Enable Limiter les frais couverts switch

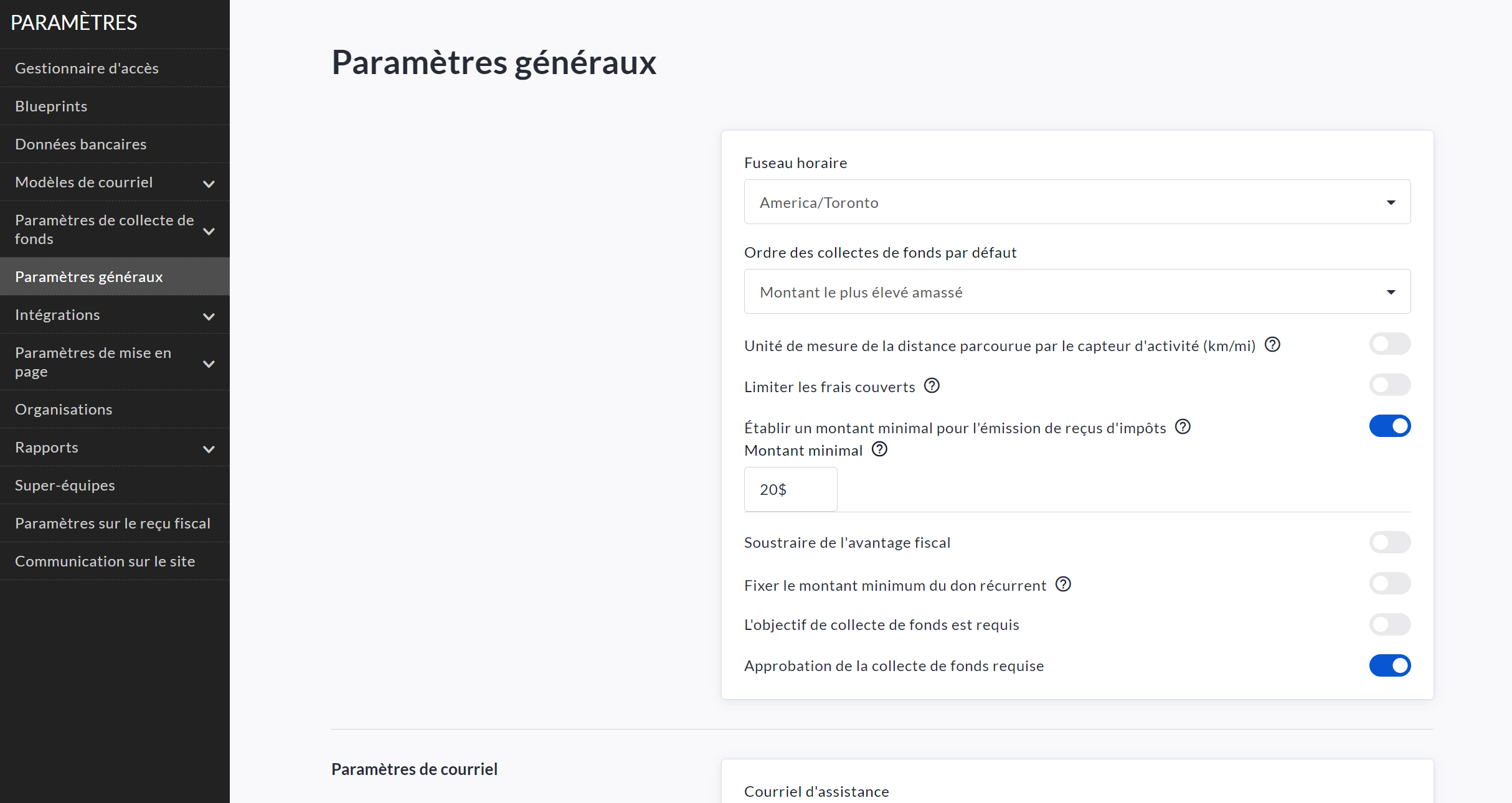point(1389,385)
